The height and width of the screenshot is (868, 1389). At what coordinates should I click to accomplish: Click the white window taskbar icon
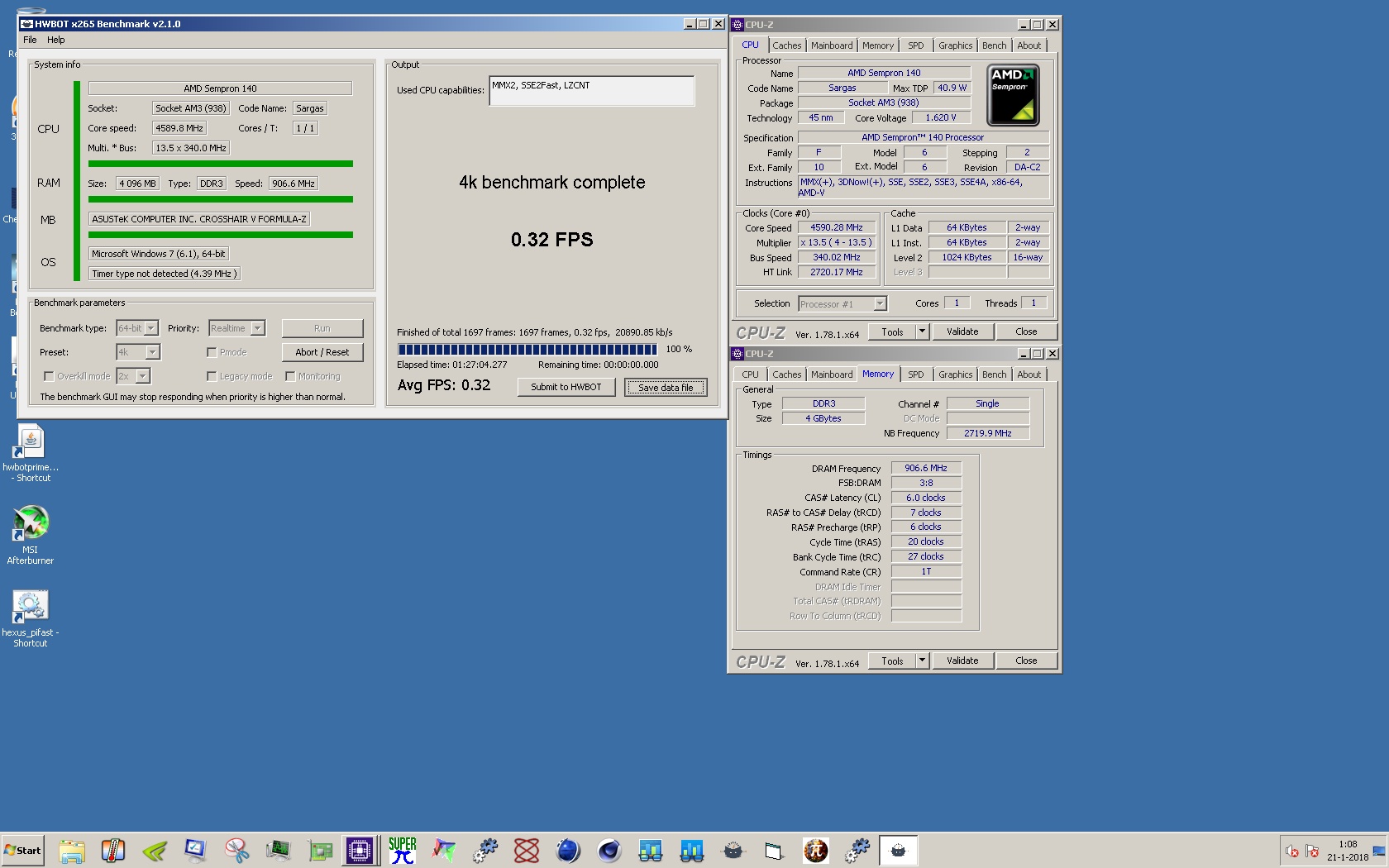[x=774, y=851]
